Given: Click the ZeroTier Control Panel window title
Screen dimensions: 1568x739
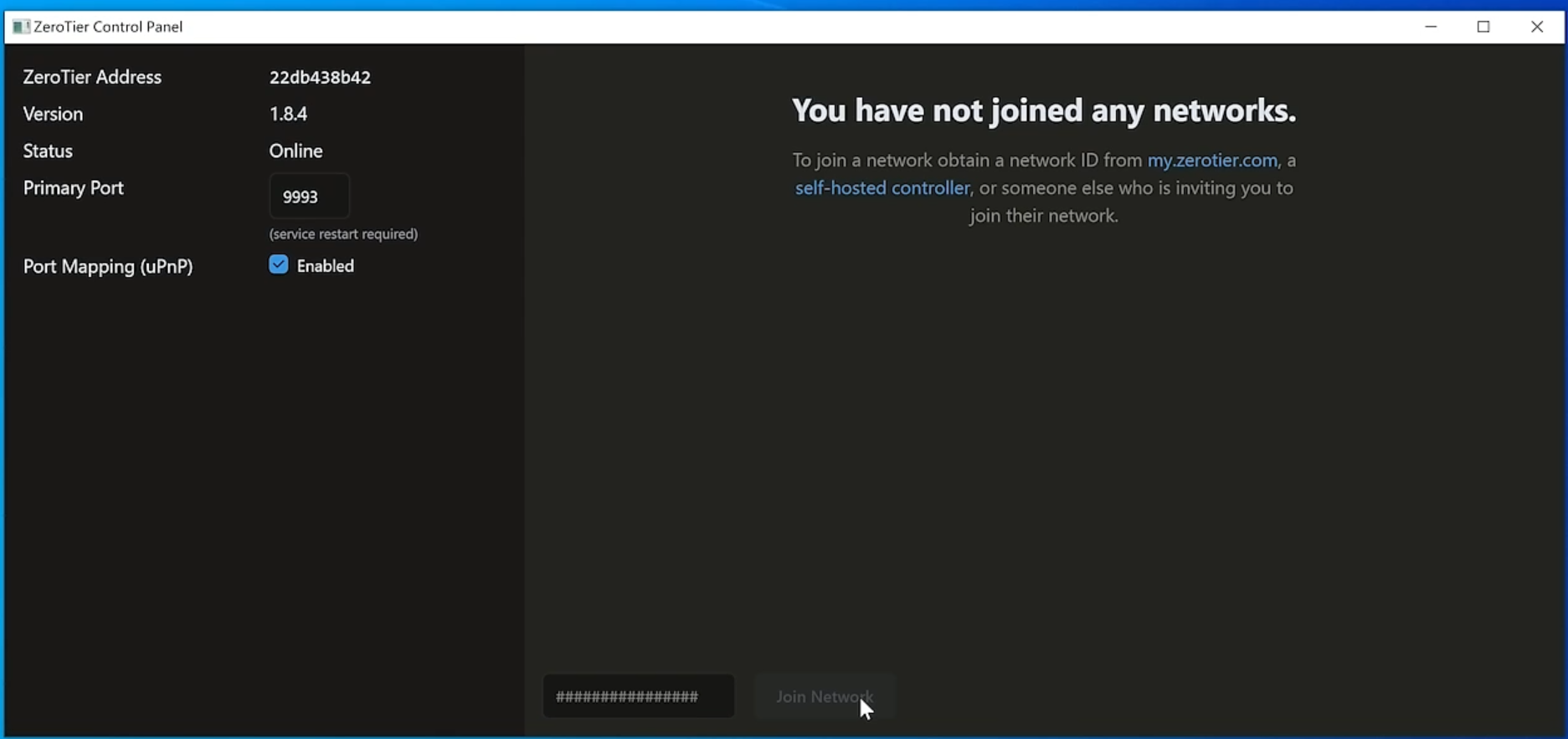Looking at the screenshot, I should tap(108, 27).
